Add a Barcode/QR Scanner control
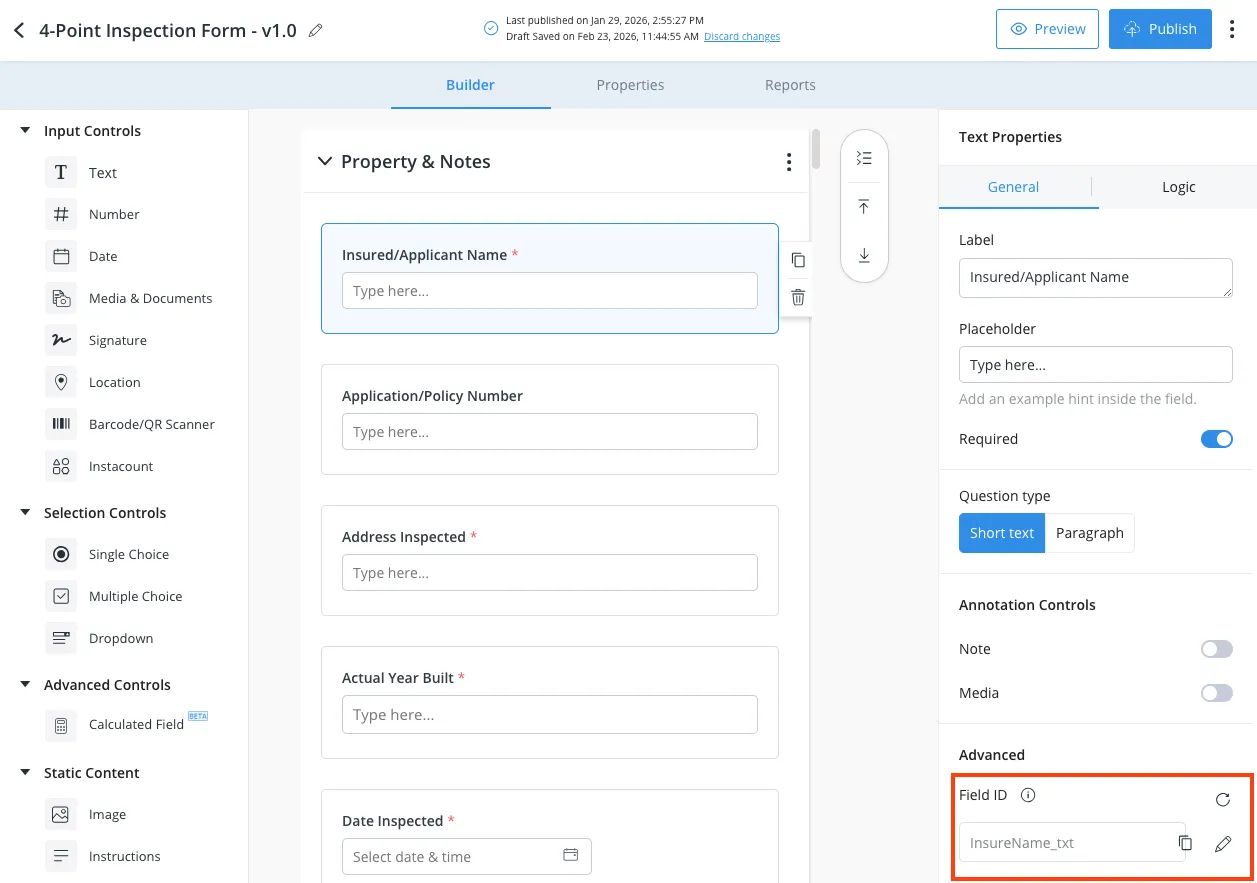Image resolution: width=1257 pixels, height=883 pixels. [130, 424]
